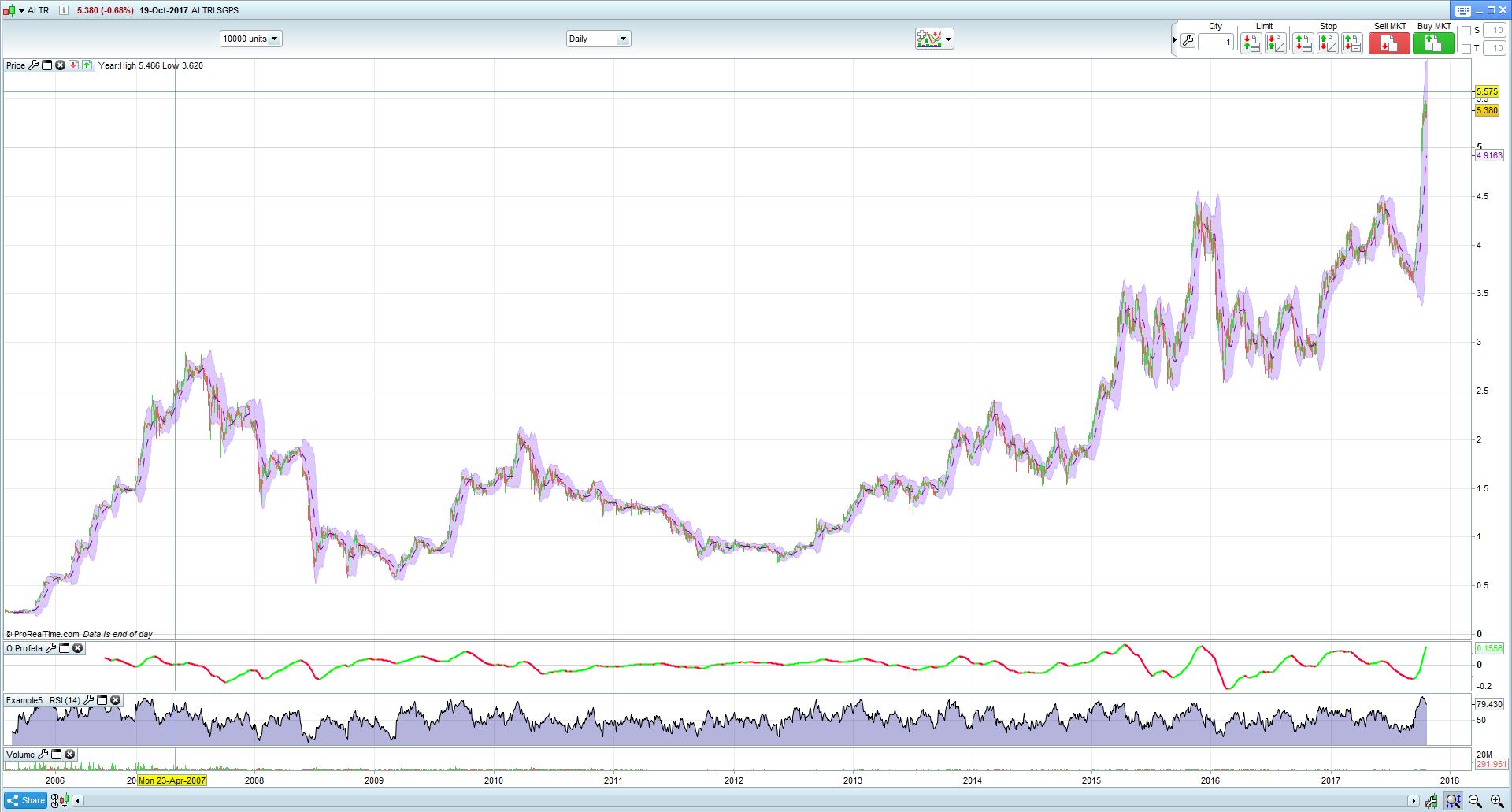Click the scroll right arrow
1512x812 pixels.
pyautogui.click(x=1413, y=801)
